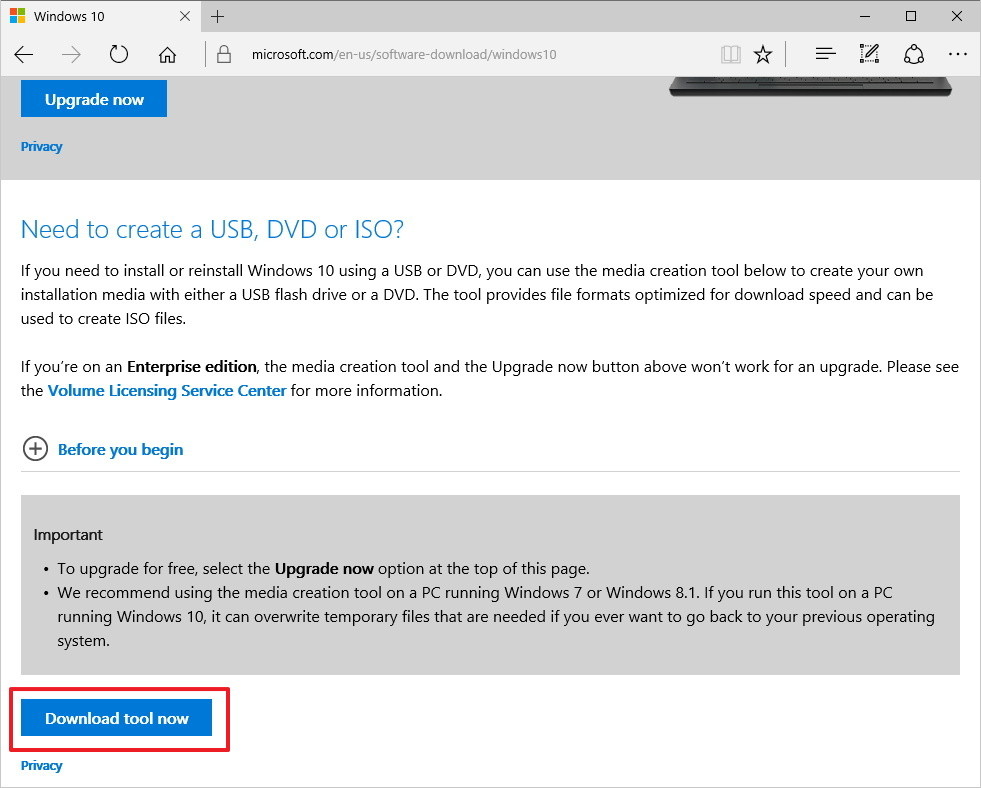The image size is (981, 788).
Task: Open the Hub icon
Action: (x=825, y=54)
